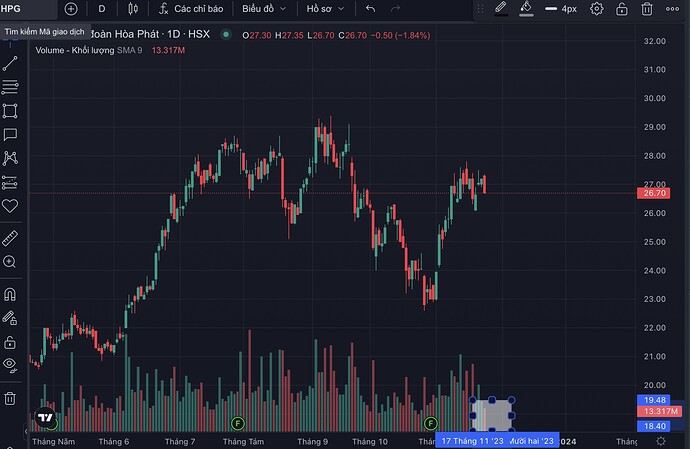Click the 17 Tháng 11 '23 date label

click(x=473, y=441)
